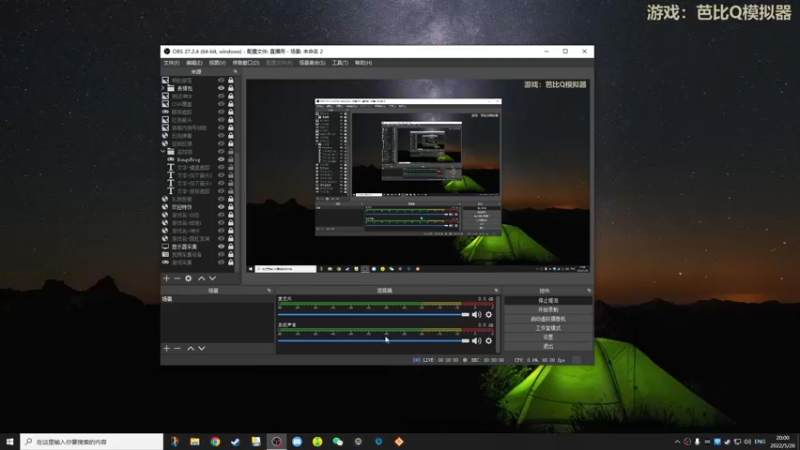Click the lock icon on the 表情包 row
The height and width of the screenshot is (450, 800).
[231, 88]
